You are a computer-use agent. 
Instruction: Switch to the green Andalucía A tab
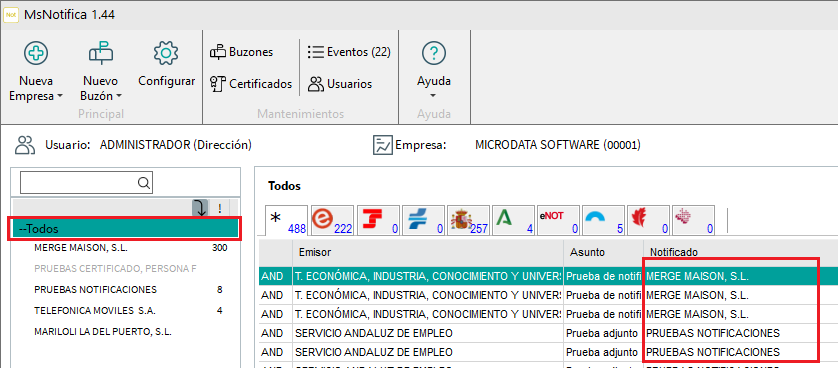tap(514, 220)
